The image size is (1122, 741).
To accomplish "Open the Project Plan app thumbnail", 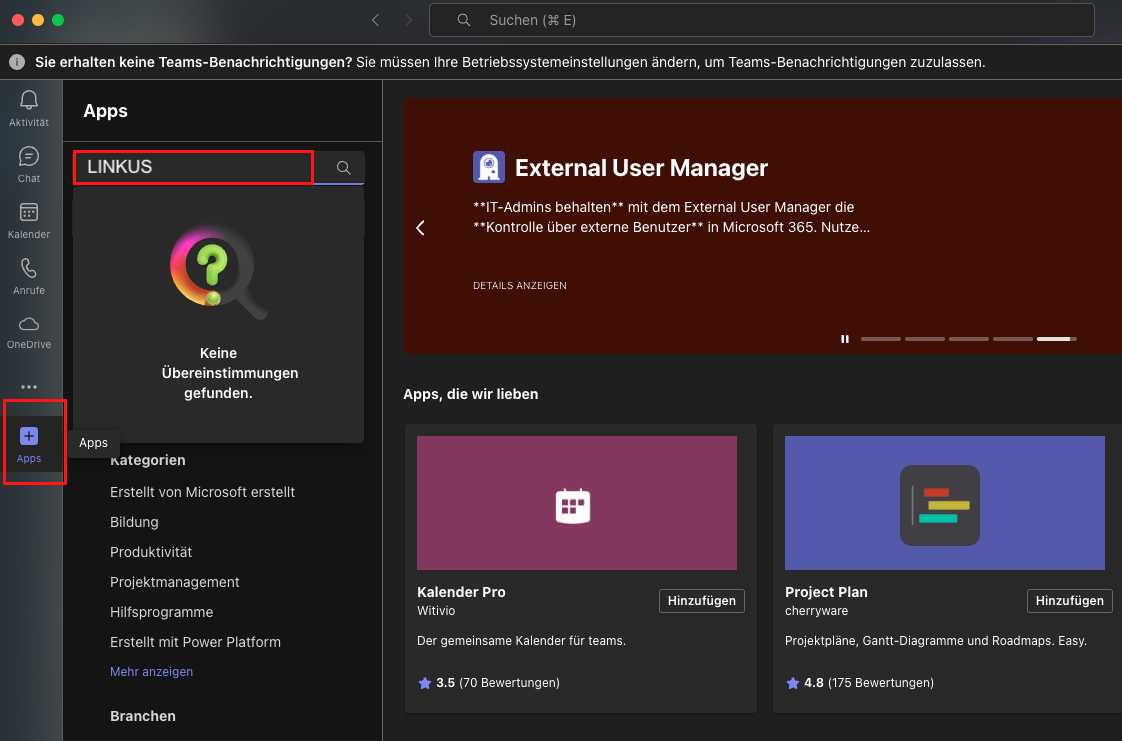I will (x=944, y=503).
